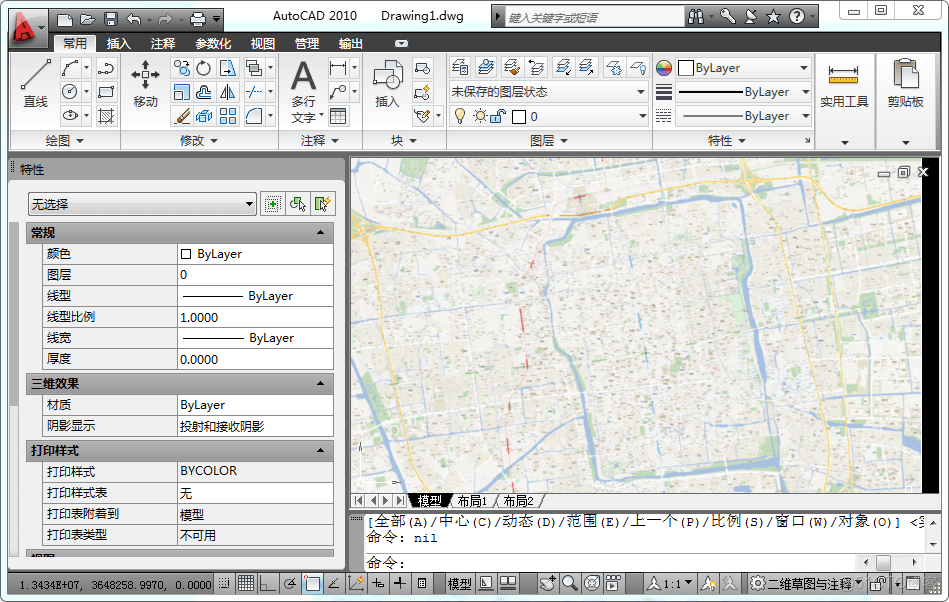The width and height of the screenshot is (949, 602).
Task: Select the 直线 (Line) drawing tool
Action: click(x=36, y=83)
